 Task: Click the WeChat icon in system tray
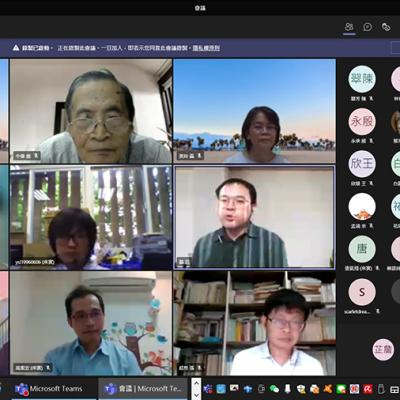click(274, 389)
